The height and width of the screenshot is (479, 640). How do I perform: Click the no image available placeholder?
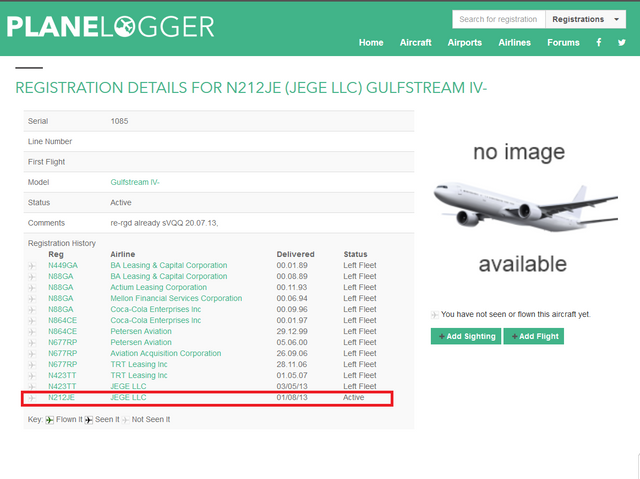524,208
